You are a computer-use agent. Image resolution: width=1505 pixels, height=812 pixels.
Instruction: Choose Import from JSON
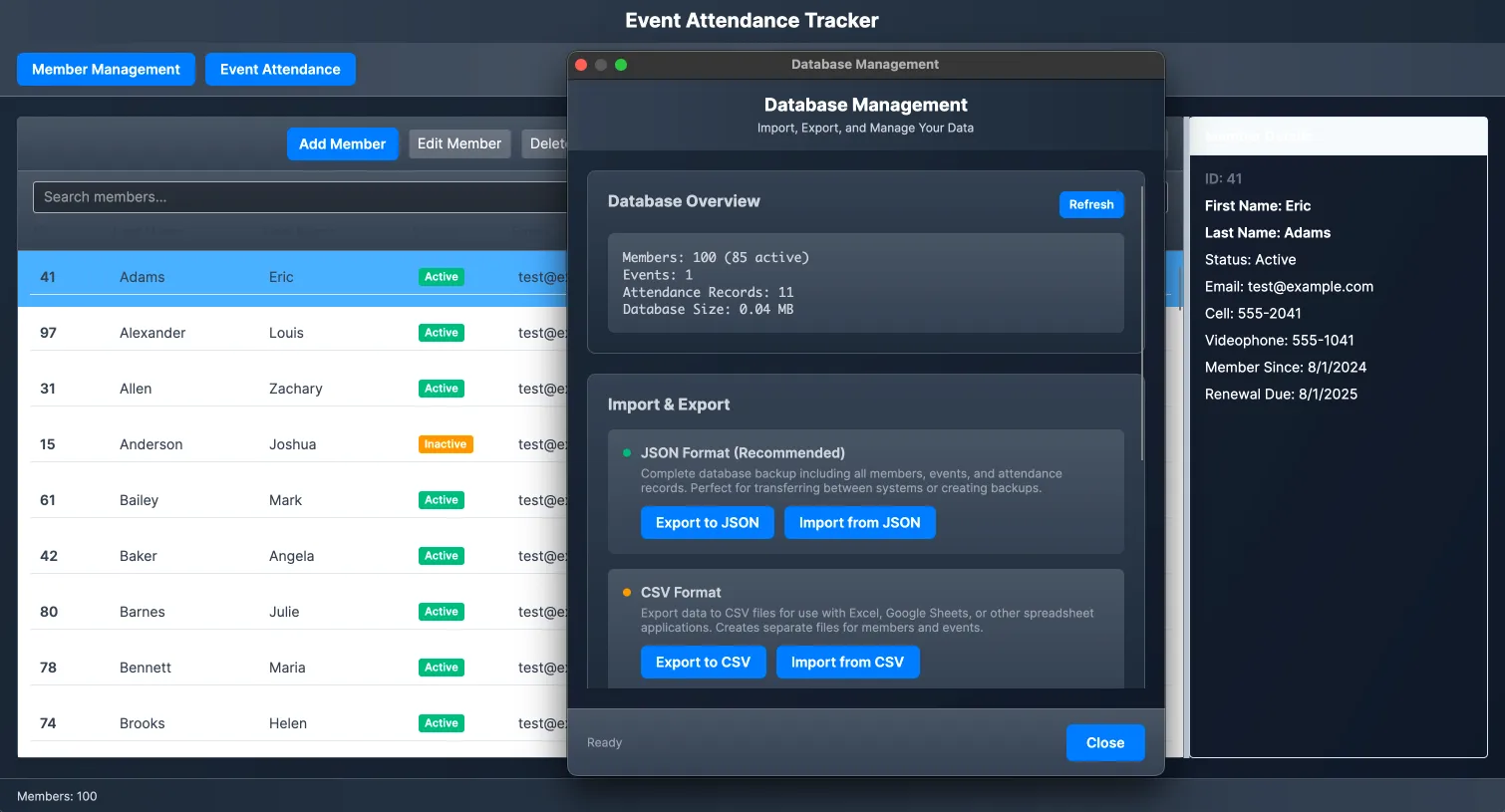pos(859,523)
